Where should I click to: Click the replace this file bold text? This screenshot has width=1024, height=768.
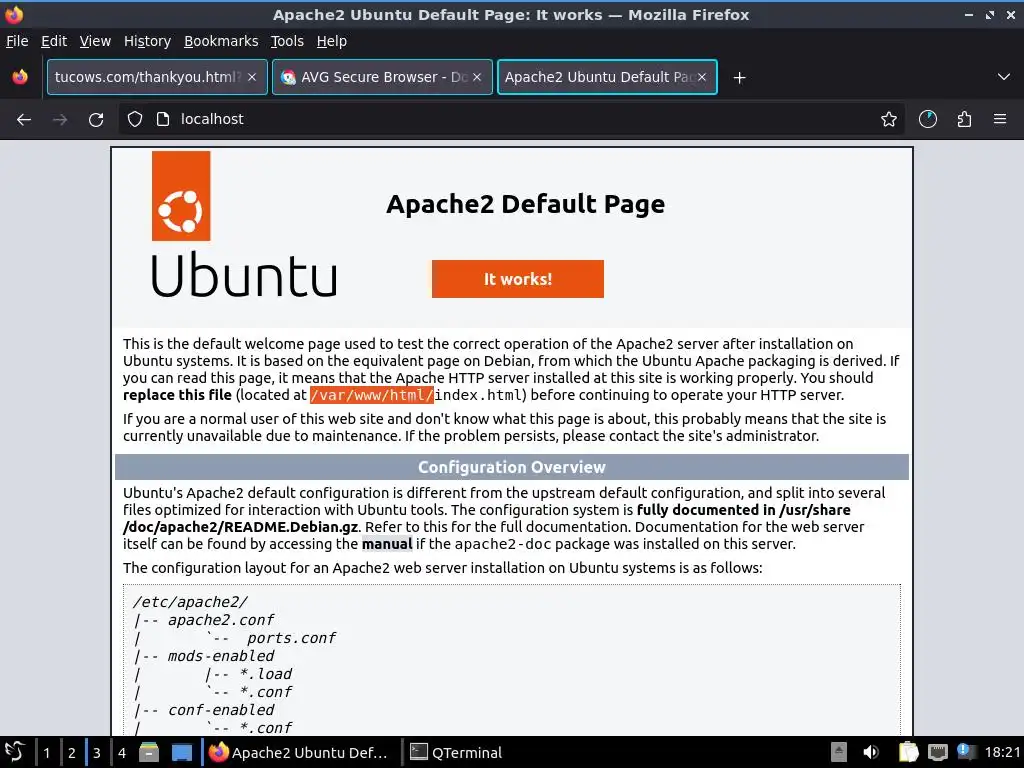177,395
